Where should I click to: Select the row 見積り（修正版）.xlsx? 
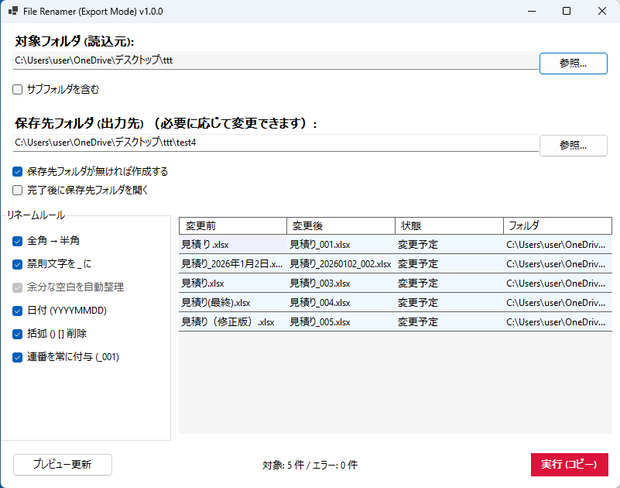[x=395, y=322]
